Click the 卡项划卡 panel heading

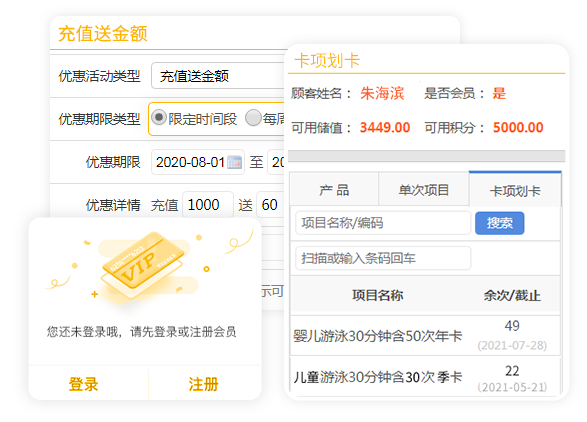click(327, 61)
